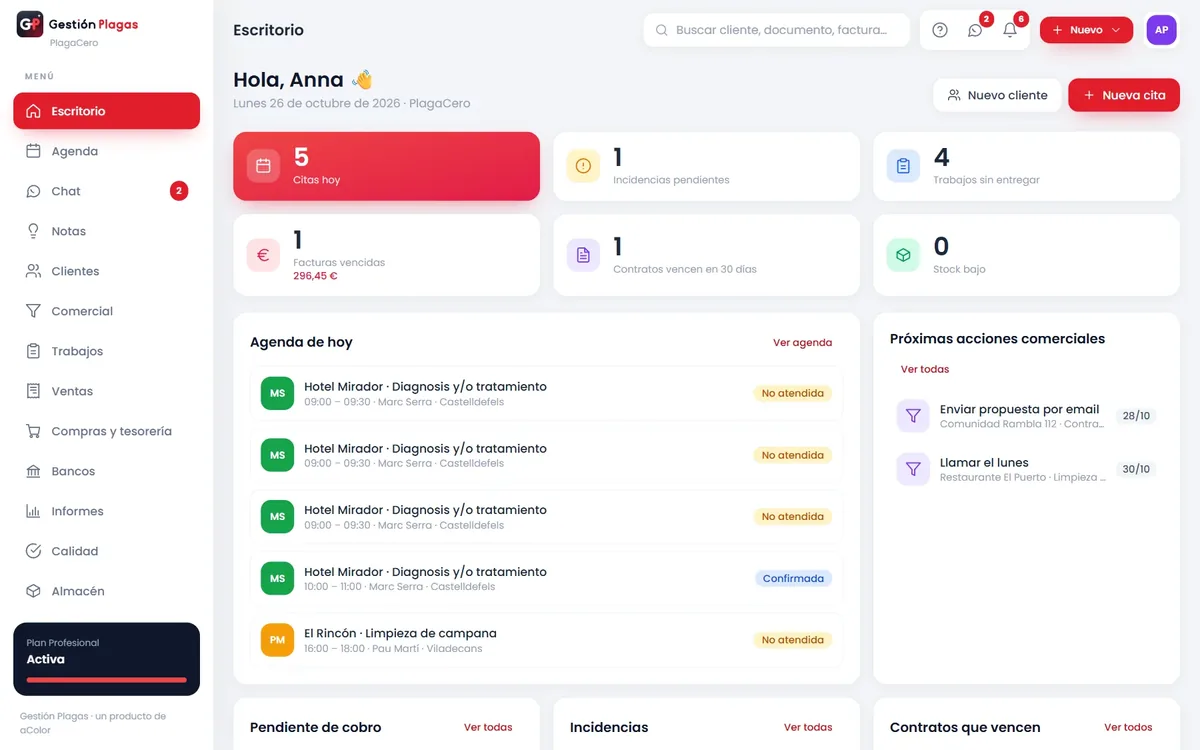Click the Nueva cita button
The width and height of the screenshot is (1200, 750).
click(1124, 95)
